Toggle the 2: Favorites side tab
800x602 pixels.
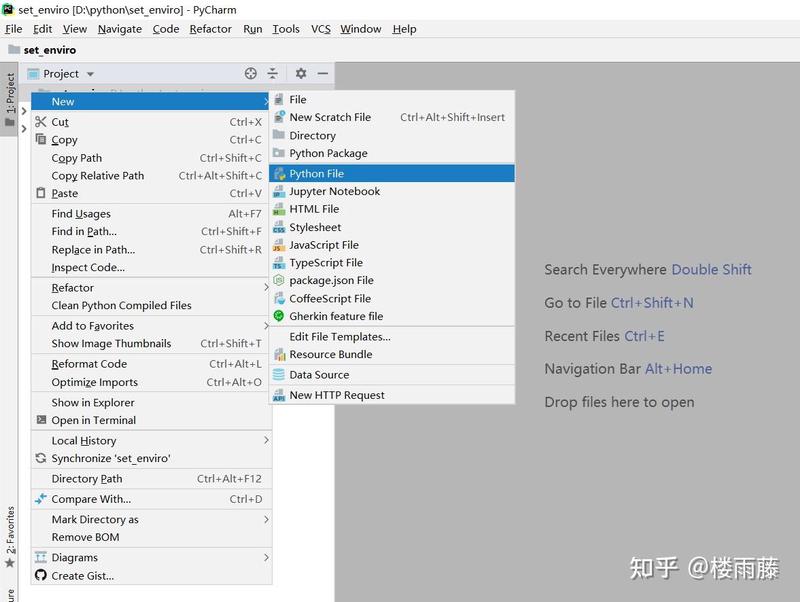(x=10, y=537)
